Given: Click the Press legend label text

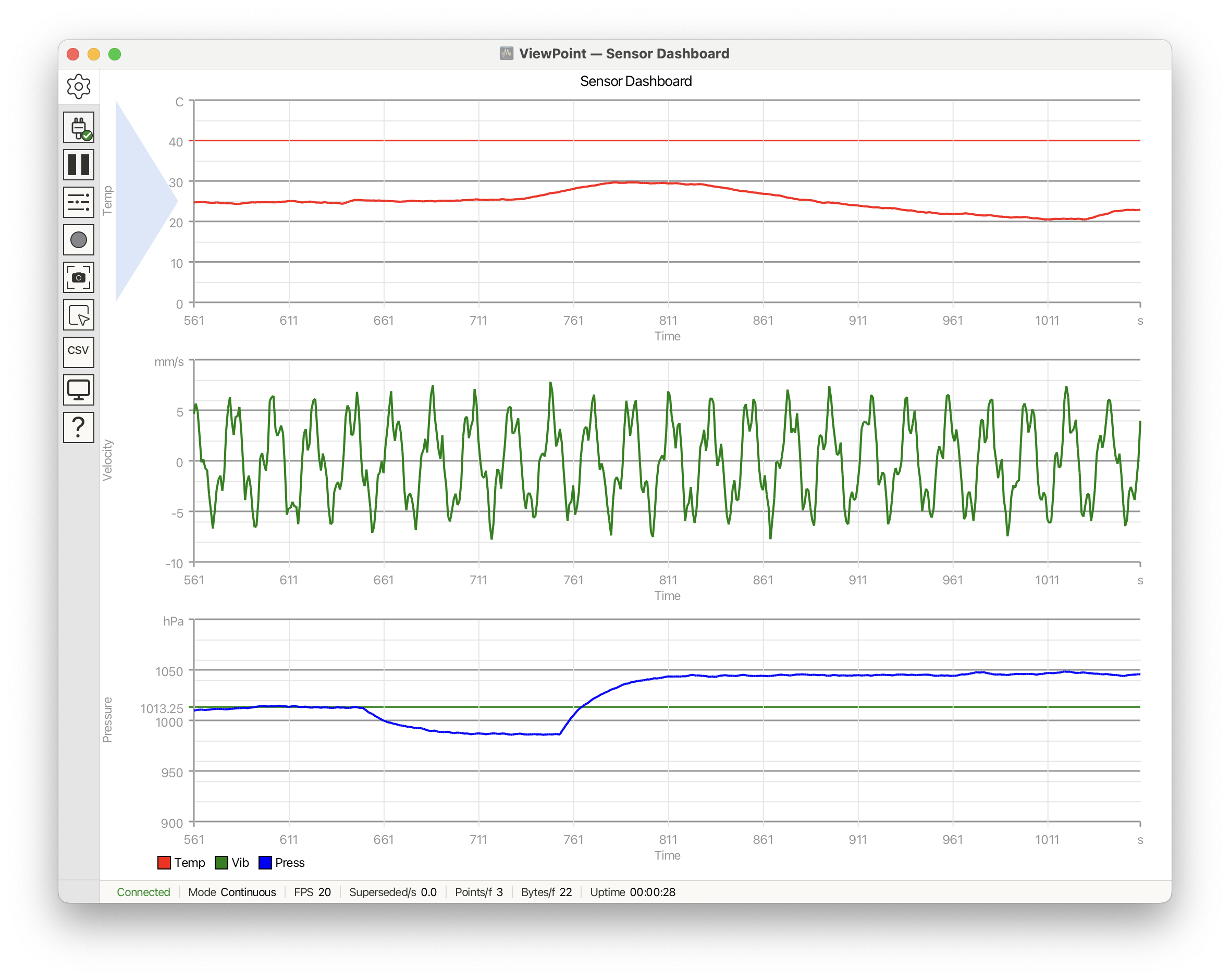Looking at the screenshot, I should click(290, 862).
